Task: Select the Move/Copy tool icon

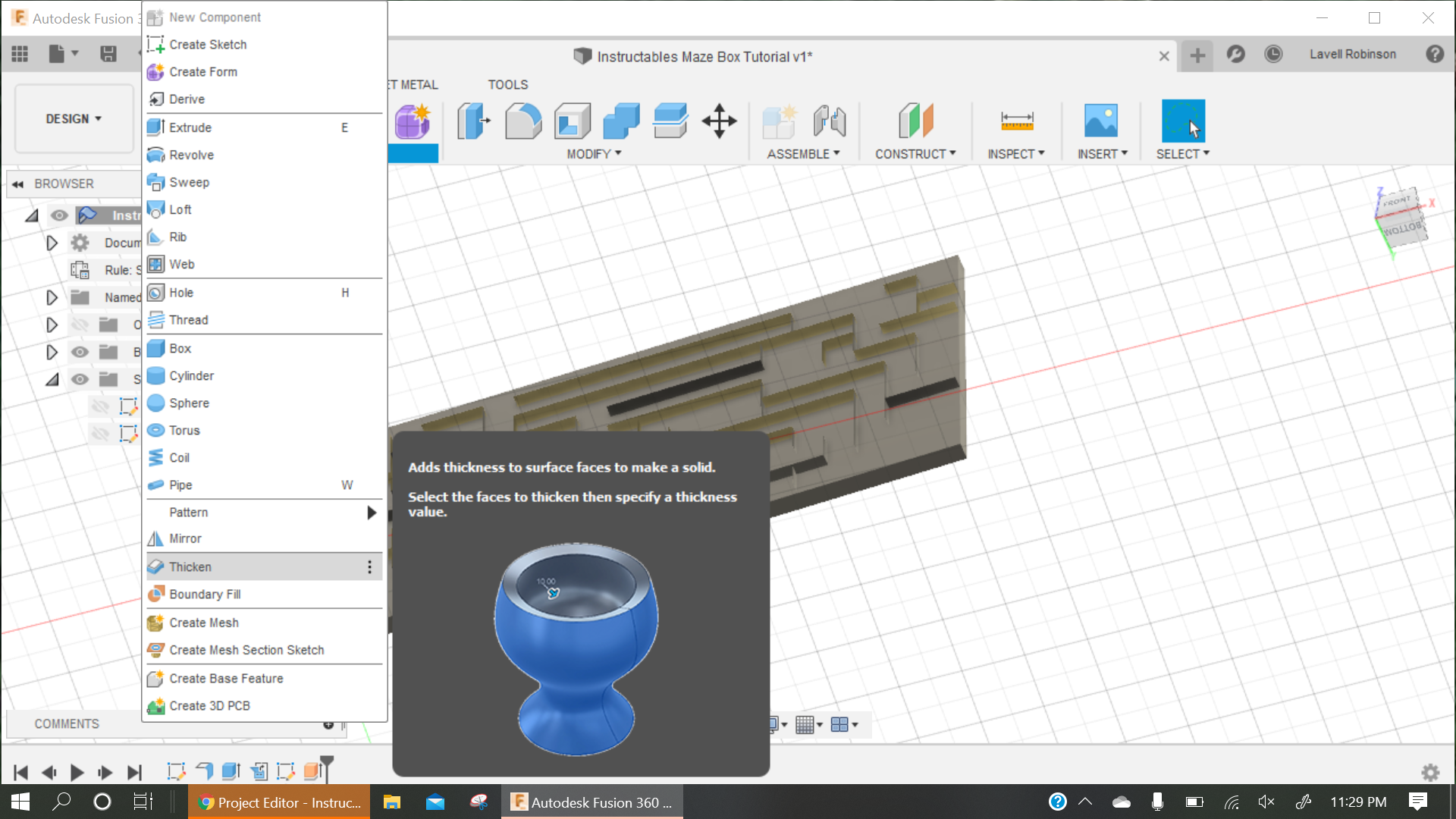Action: (719, 121)
